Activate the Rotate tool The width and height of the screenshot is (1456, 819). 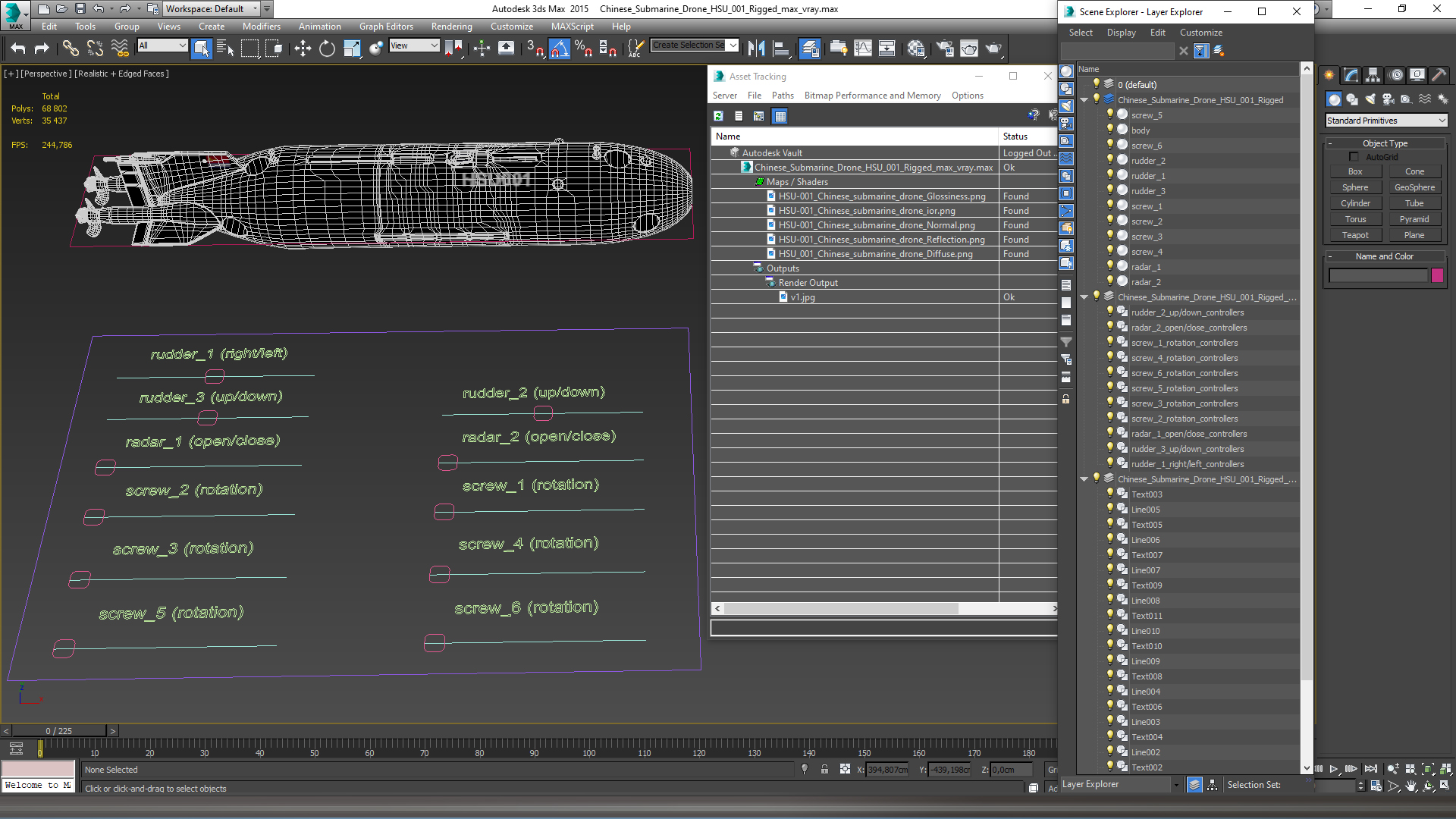(327, 49)
